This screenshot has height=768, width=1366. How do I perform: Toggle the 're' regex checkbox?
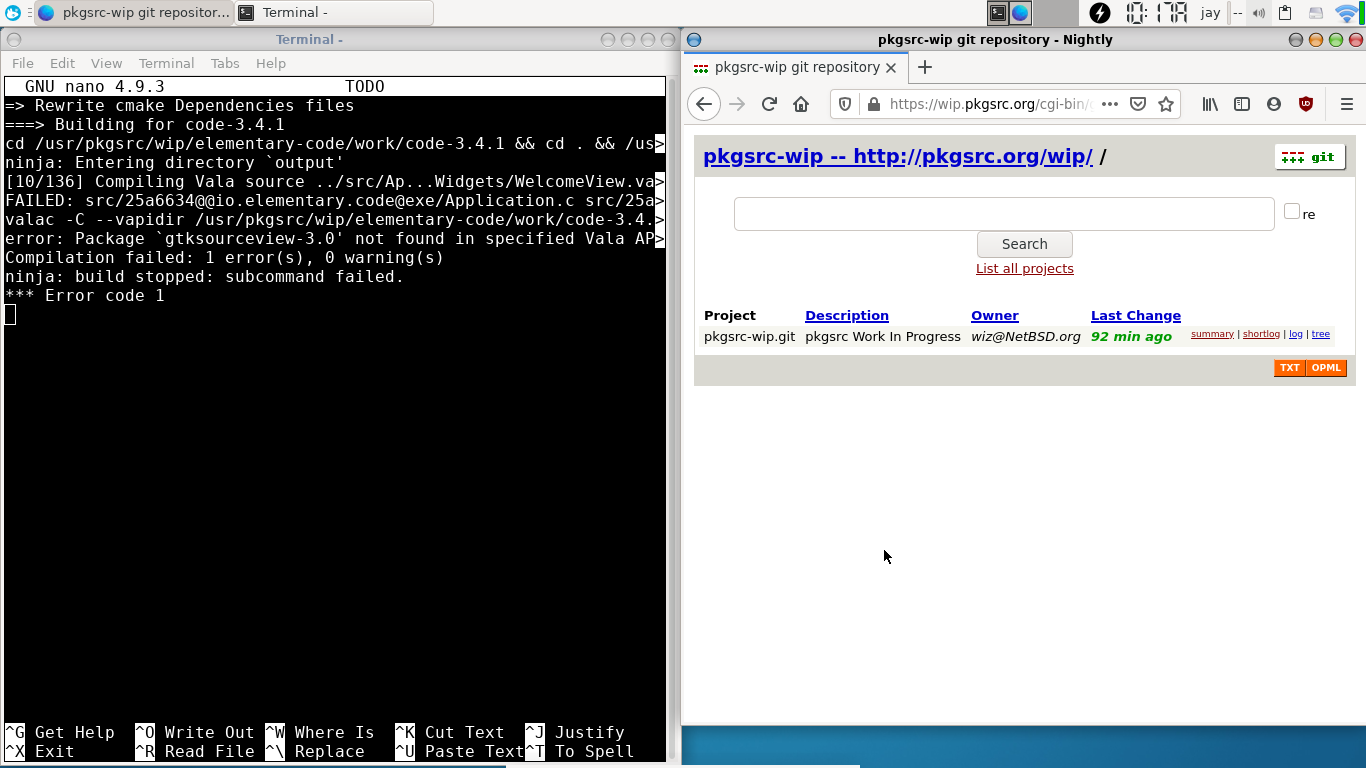tap(1292, 211)
